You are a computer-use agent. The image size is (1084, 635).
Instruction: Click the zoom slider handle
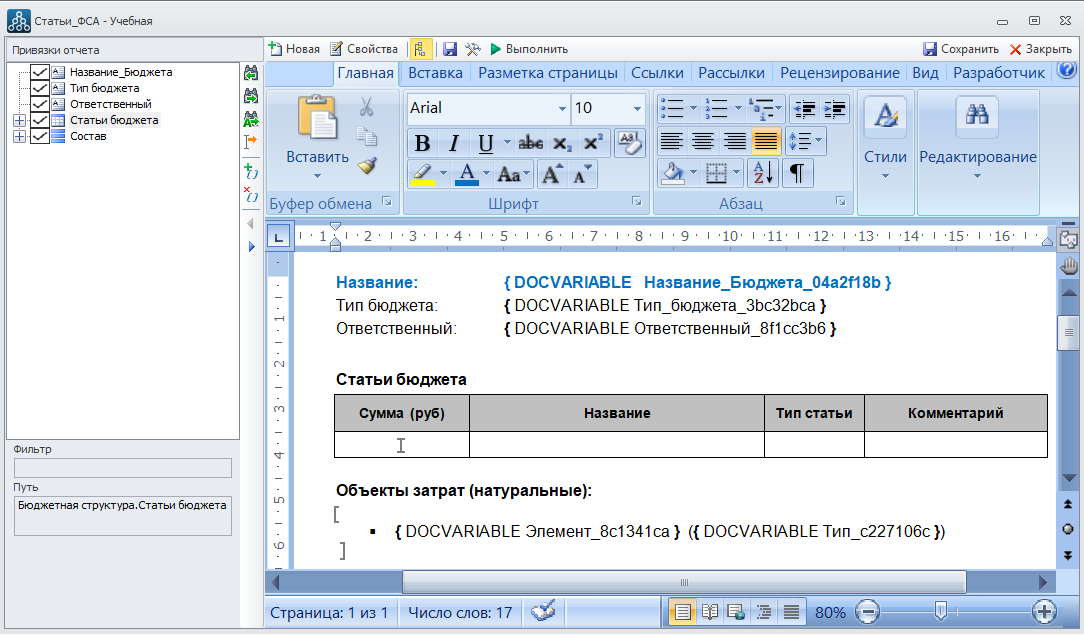click(940, 611)
